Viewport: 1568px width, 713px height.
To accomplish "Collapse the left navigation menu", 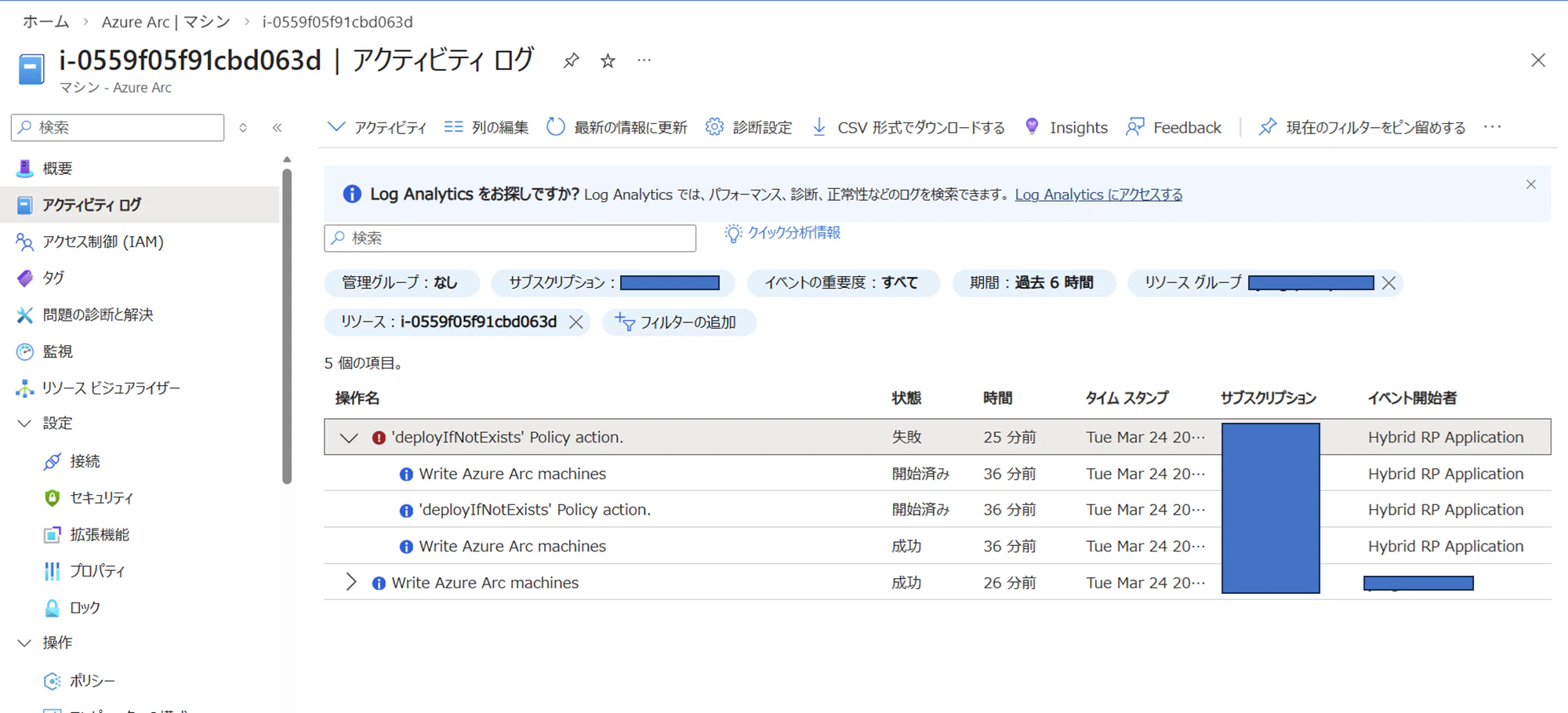I will [x=277, y=128].
